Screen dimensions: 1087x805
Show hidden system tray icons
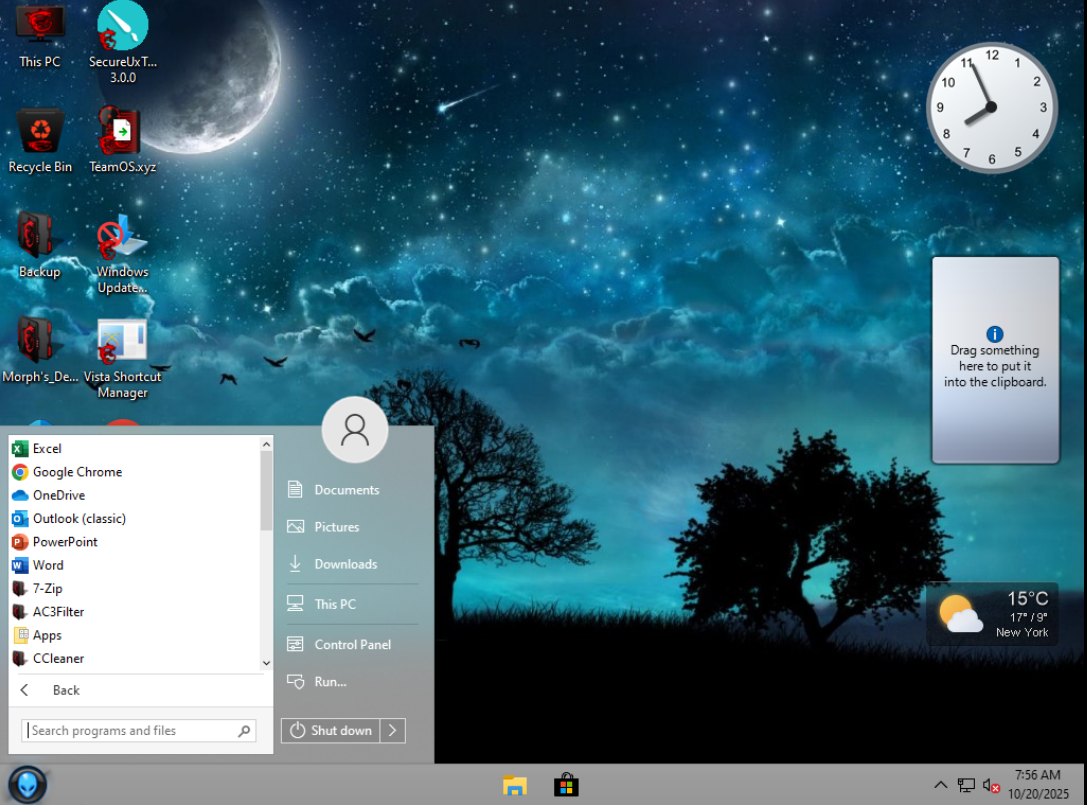pyautogui.click(x=941, y=785)
